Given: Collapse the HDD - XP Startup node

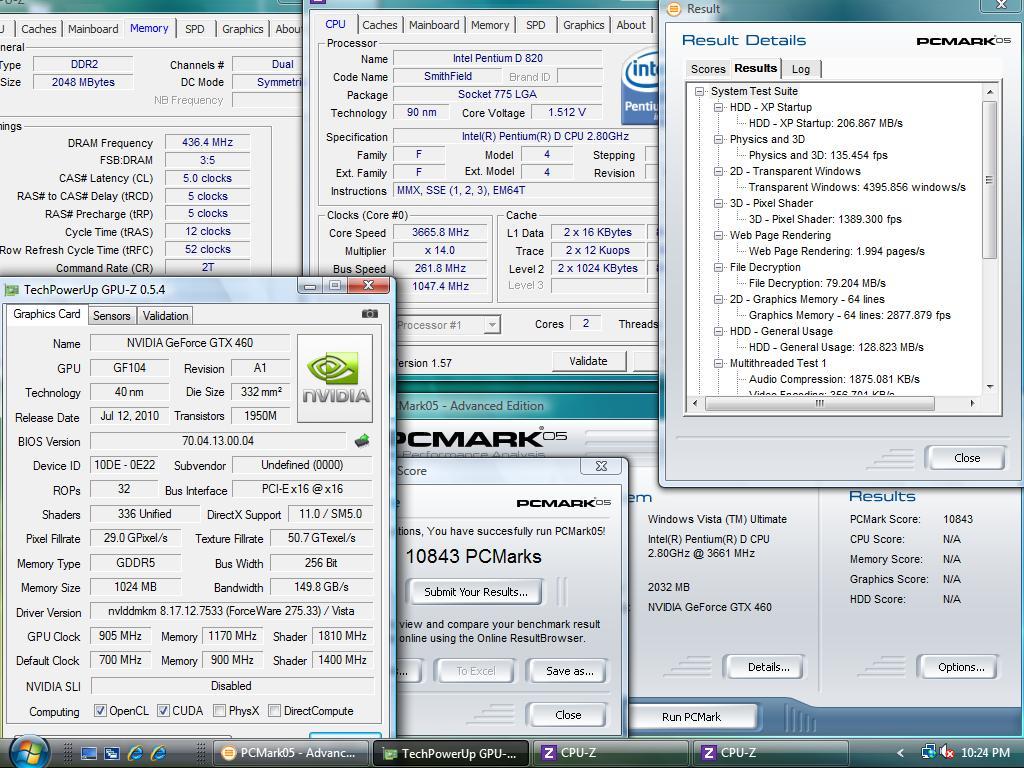Looking at the screenshot, I should point(718,107).
